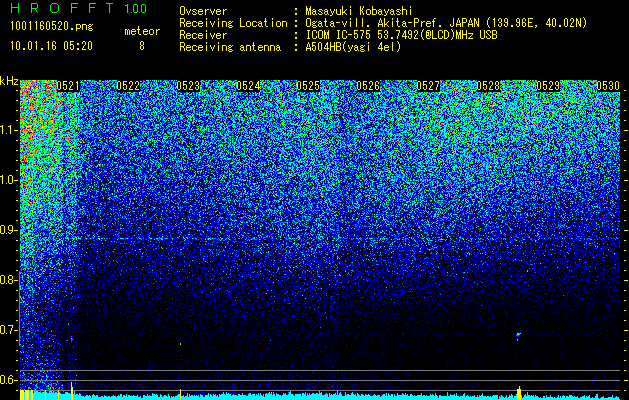Click the 0526 time marker

coord(368,86)
